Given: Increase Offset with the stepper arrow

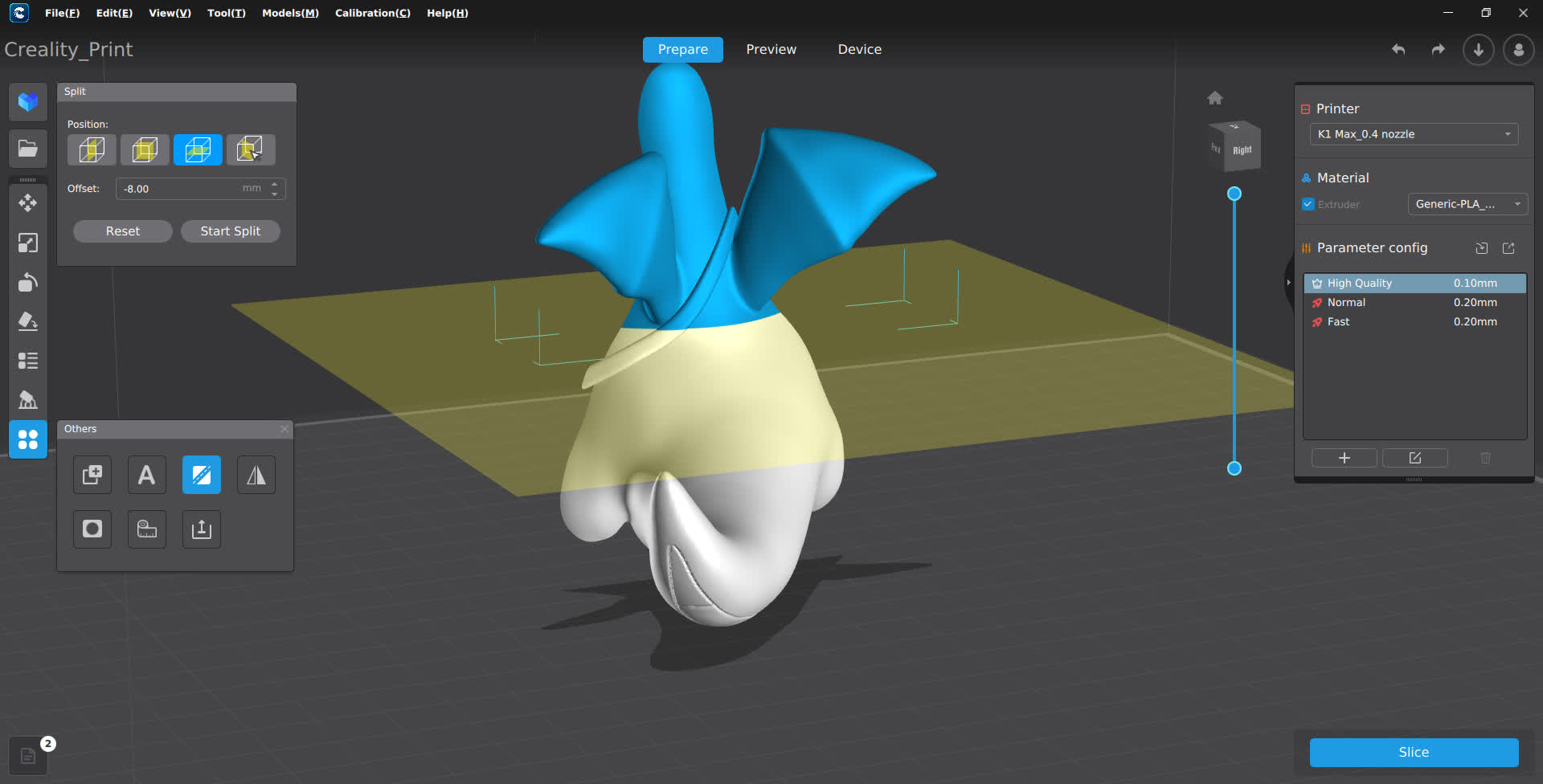Looking at the screenshot, I should tap(274, 184).
